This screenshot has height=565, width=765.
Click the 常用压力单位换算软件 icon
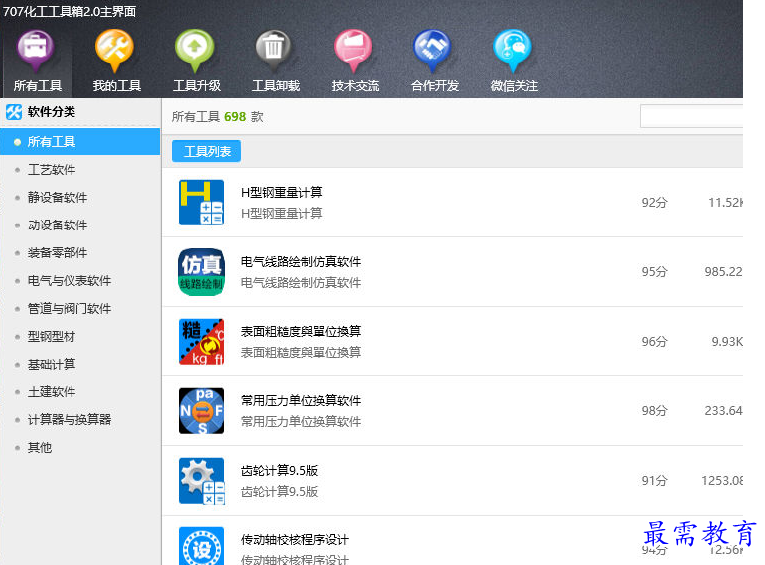201,411
